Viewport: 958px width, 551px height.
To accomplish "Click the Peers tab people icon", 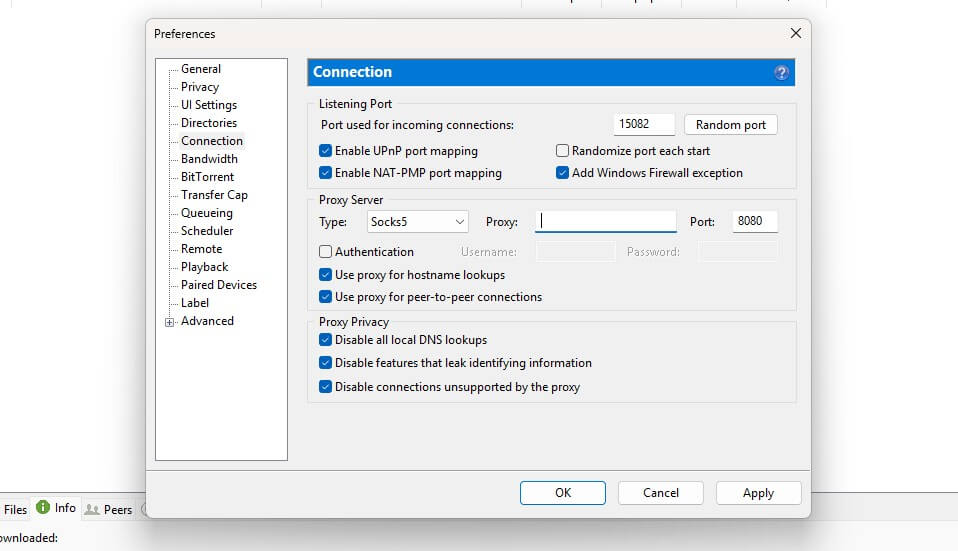I will click(92, 509).
